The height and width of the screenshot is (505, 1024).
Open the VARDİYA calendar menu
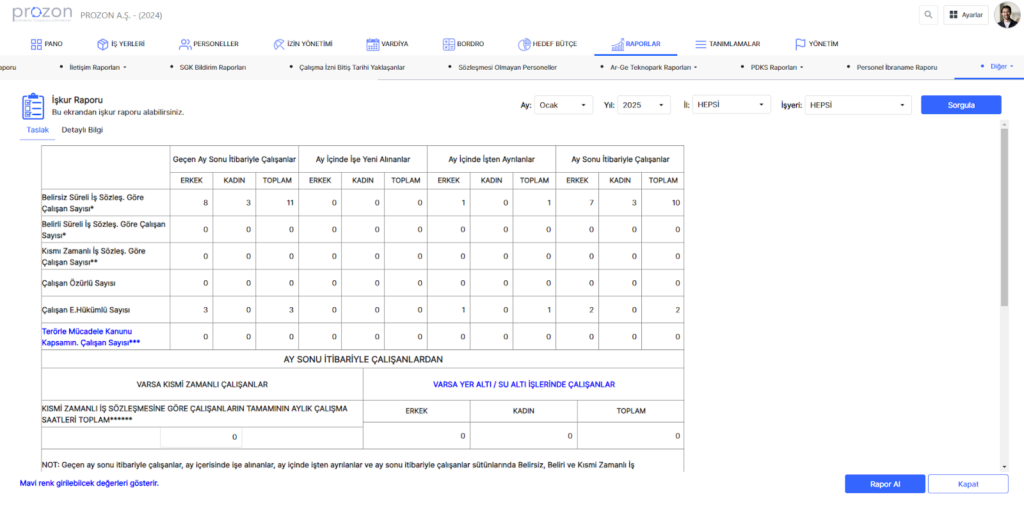point(387,44)
